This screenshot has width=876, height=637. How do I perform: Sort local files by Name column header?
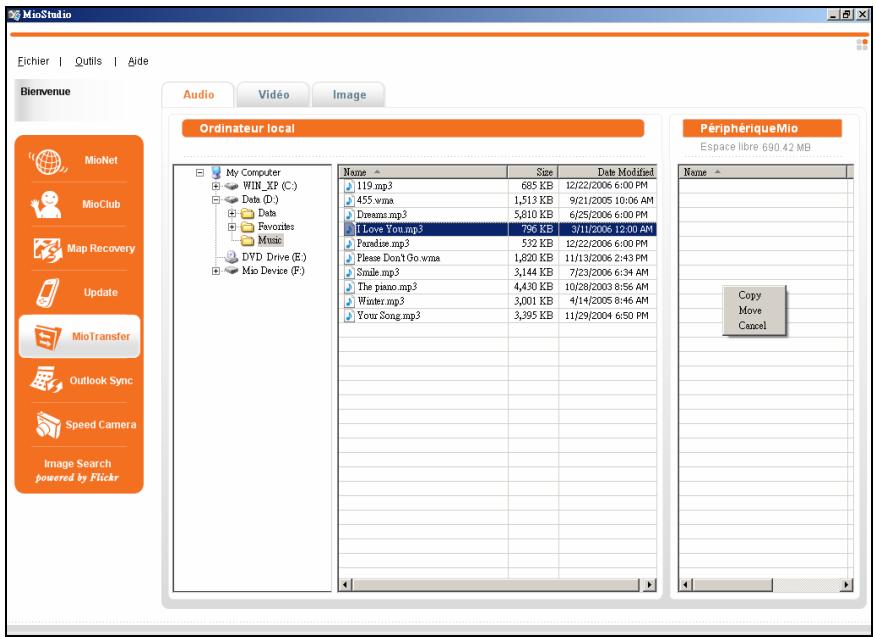coord(423,172)
